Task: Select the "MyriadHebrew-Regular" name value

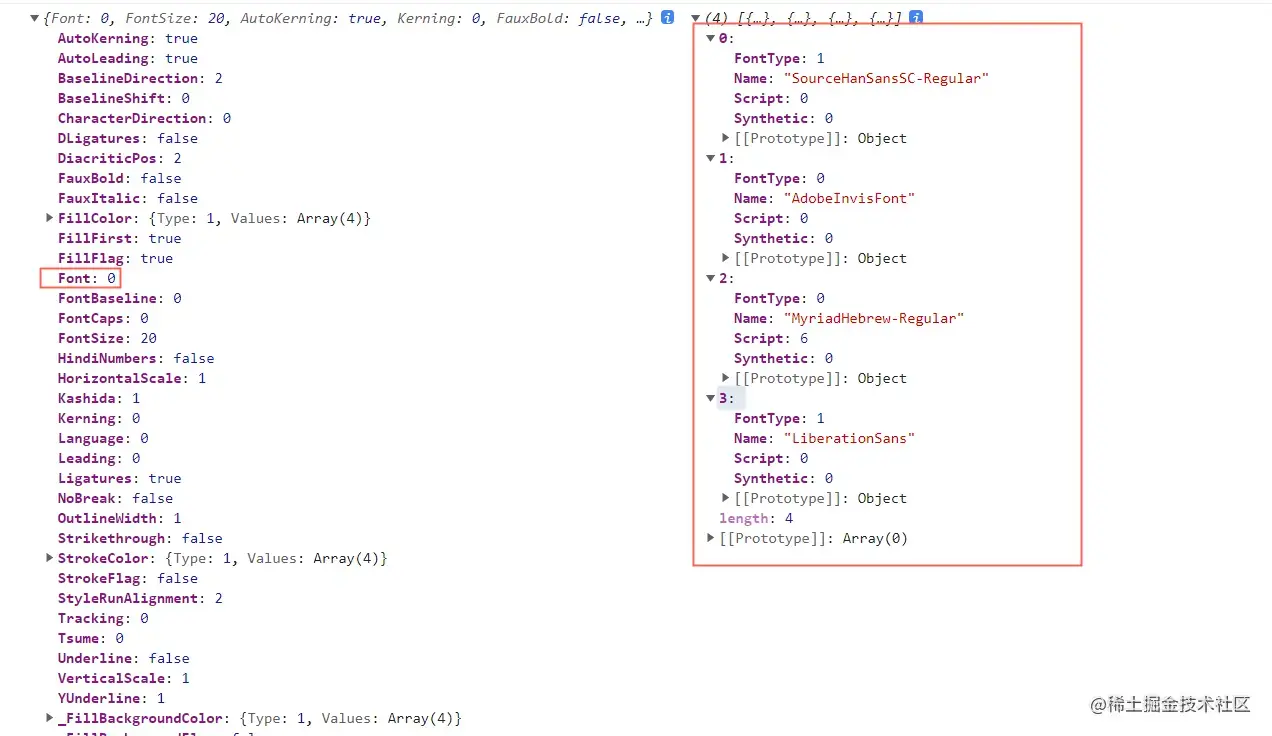Action: coord(874,318)
